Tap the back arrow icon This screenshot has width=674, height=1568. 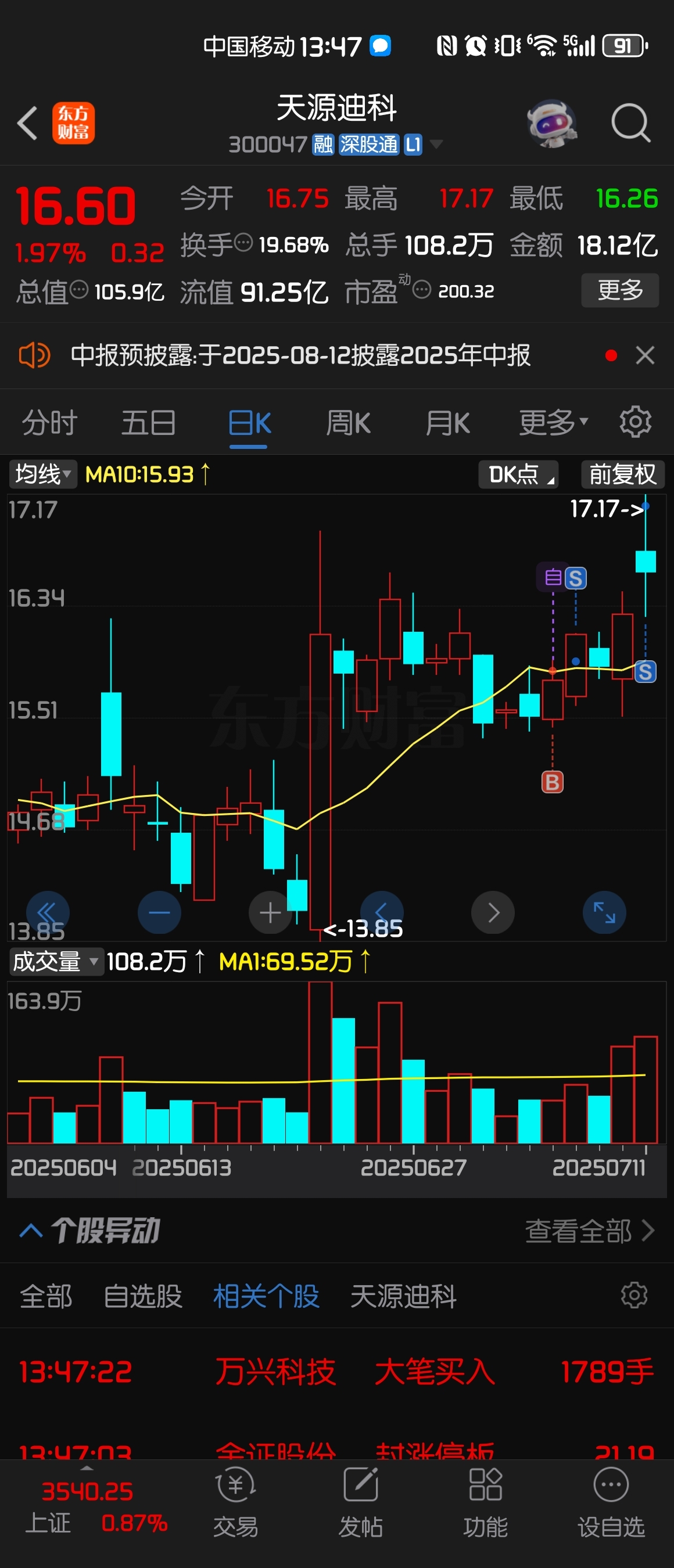(x=27, y=123)
